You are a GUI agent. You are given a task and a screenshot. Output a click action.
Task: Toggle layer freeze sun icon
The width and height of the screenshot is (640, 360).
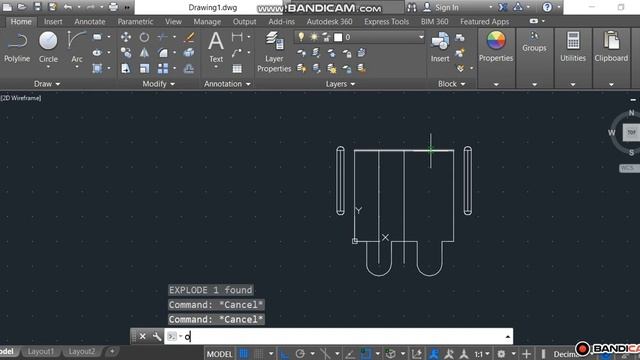314,37
